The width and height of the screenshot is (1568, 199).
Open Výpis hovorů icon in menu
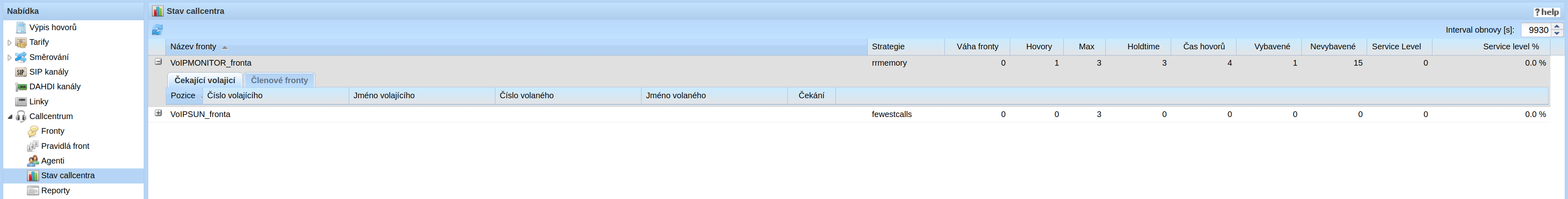(x=21, y=27)
